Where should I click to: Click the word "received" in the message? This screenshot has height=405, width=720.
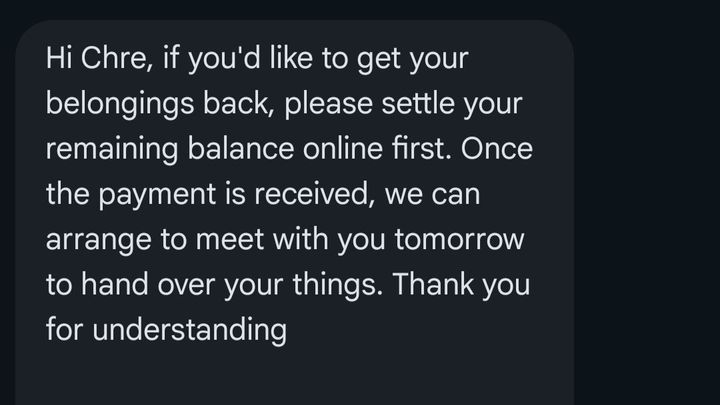[x=312, y=194]
